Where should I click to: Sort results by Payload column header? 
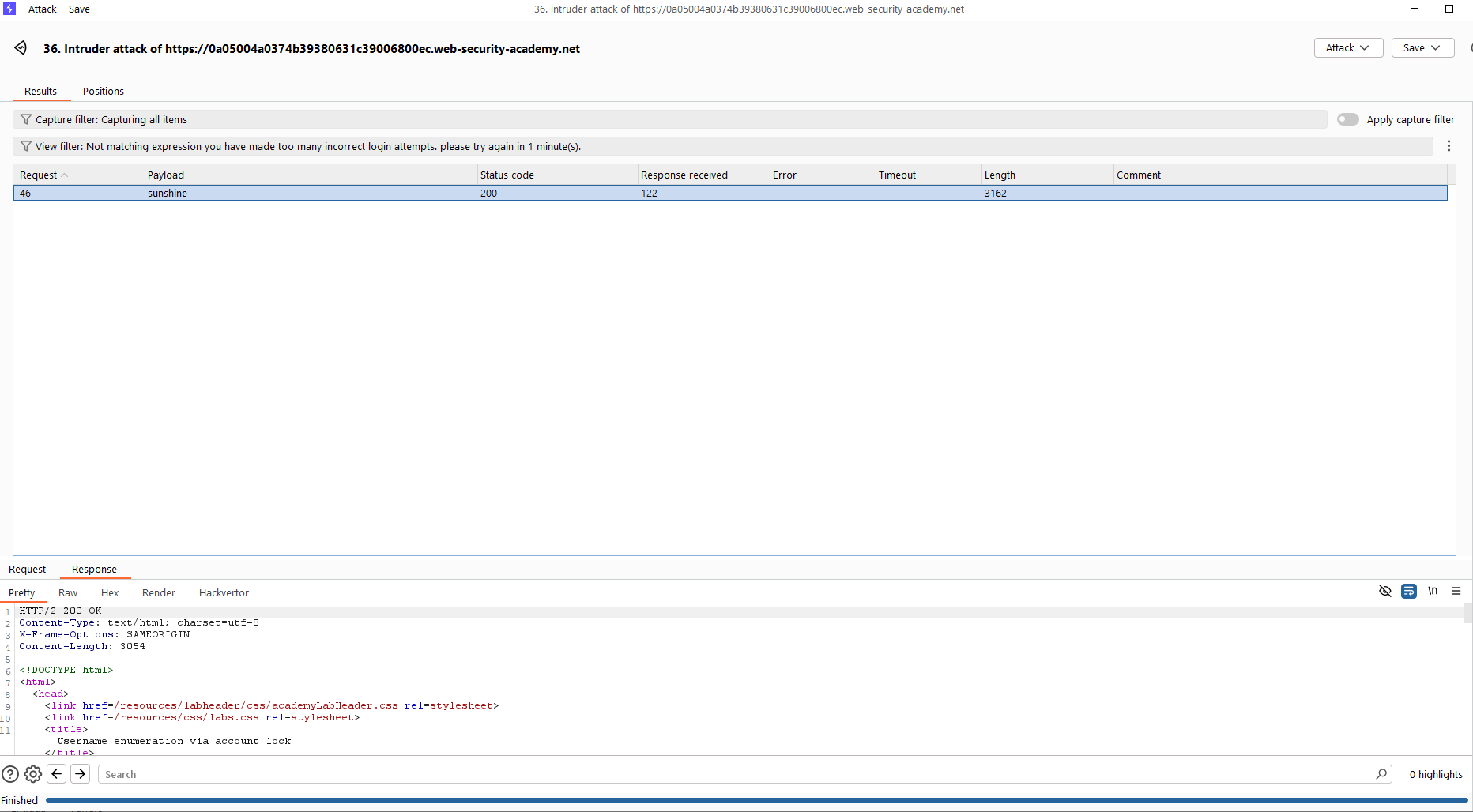(311, 175)
